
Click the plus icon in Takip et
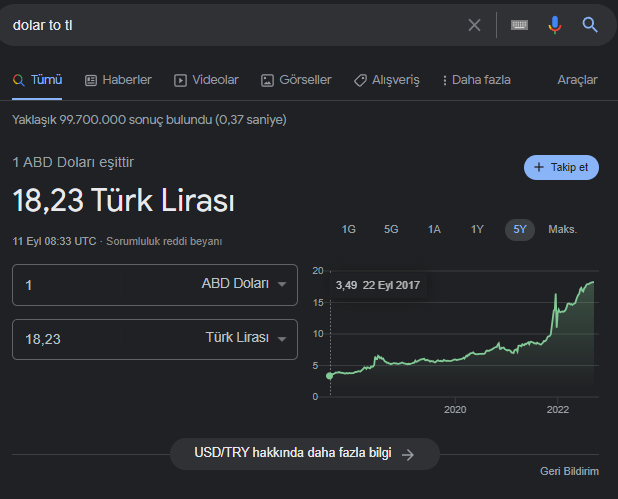(539, 167)
